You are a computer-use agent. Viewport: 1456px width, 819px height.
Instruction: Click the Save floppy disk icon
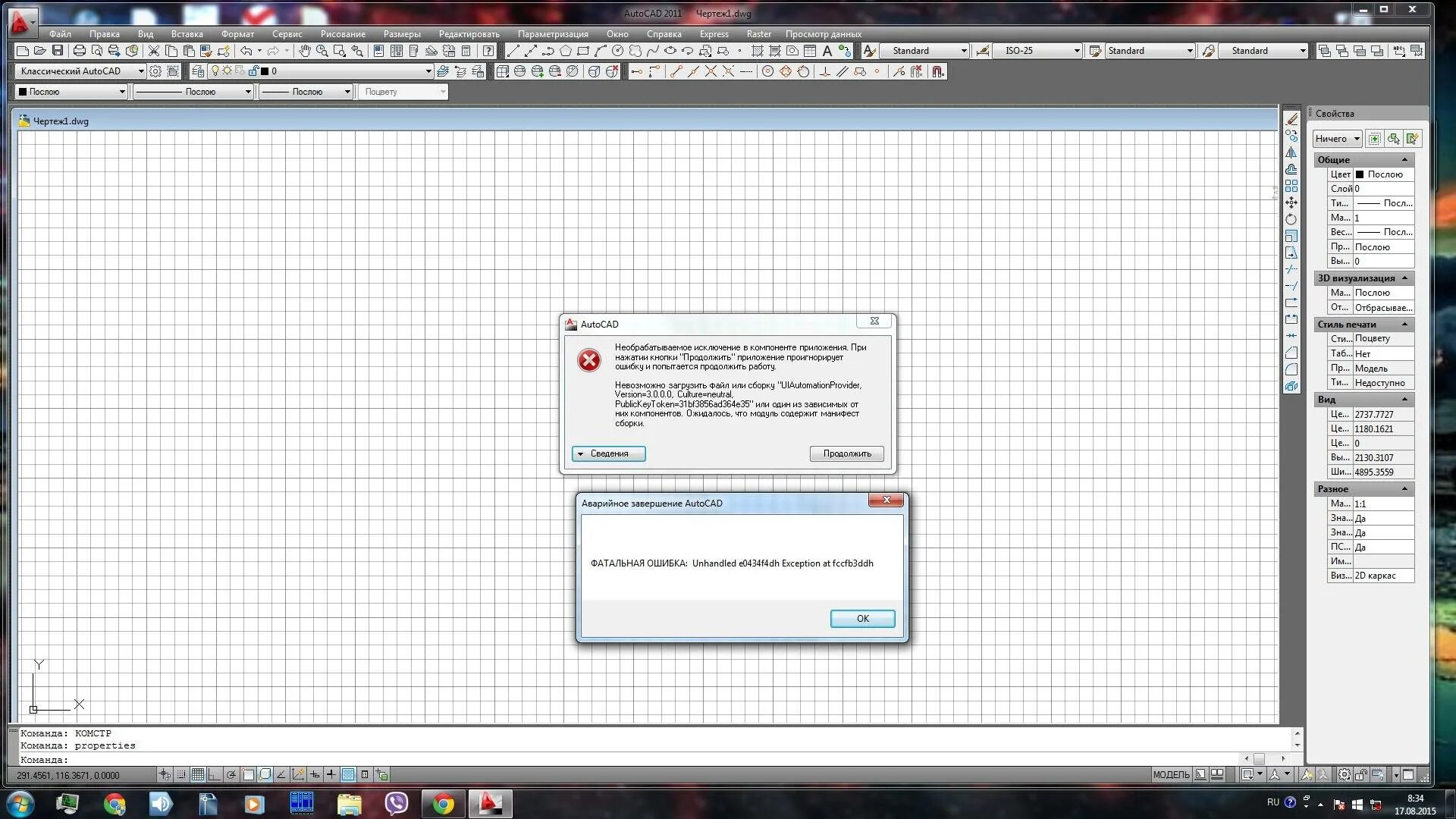pos(58,51)
